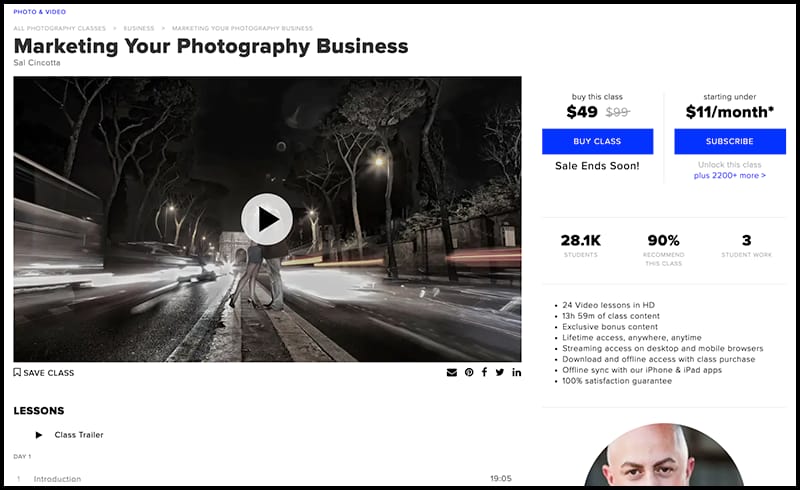Open the Class Trailer lesson
Screen dimensions: 800x490
79,435
